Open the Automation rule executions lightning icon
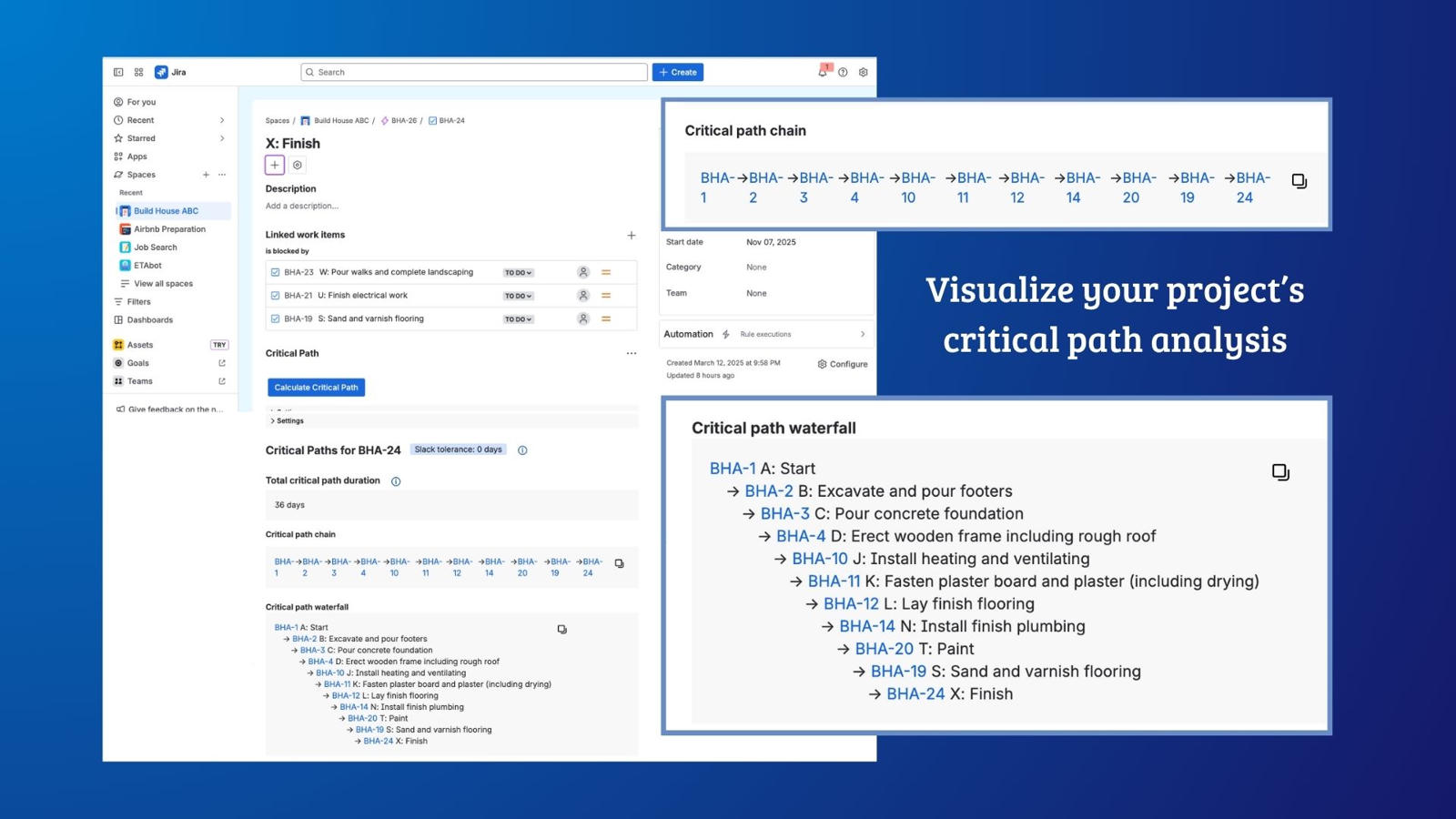 725,334
